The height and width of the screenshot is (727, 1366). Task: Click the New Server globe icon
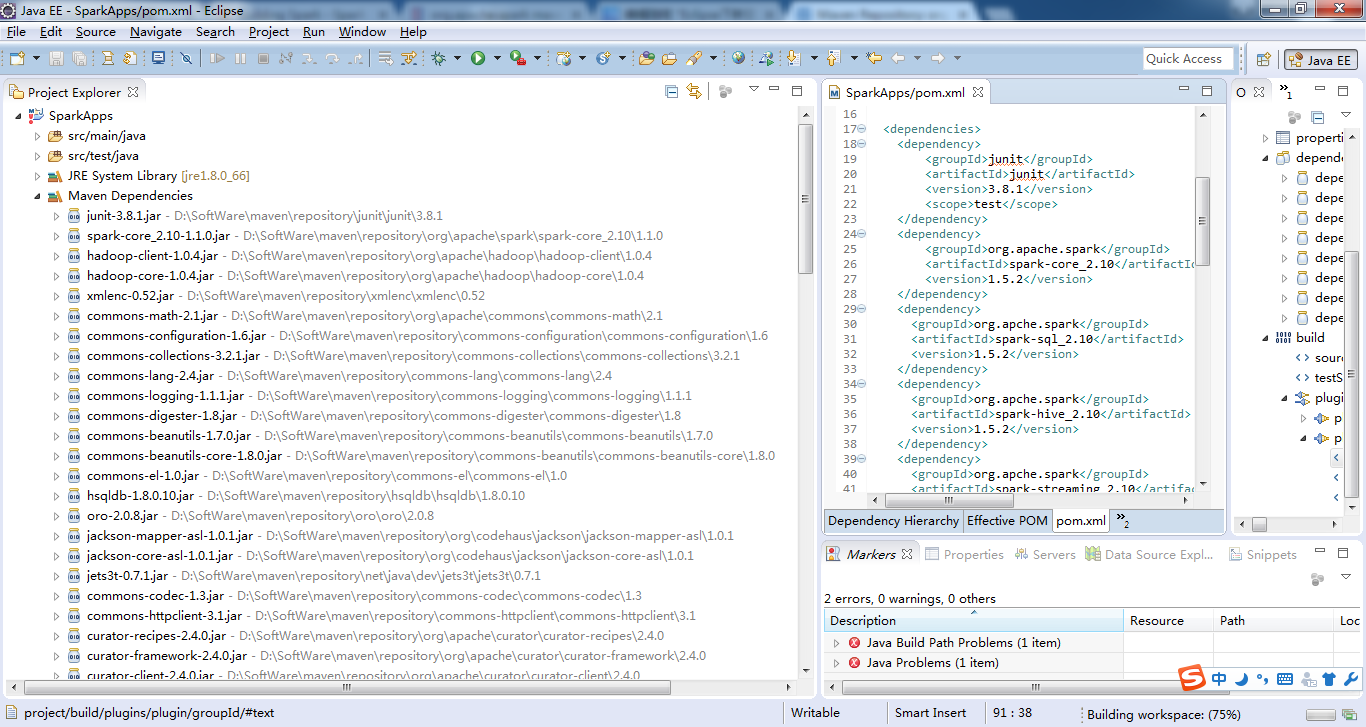pos(564,59)
